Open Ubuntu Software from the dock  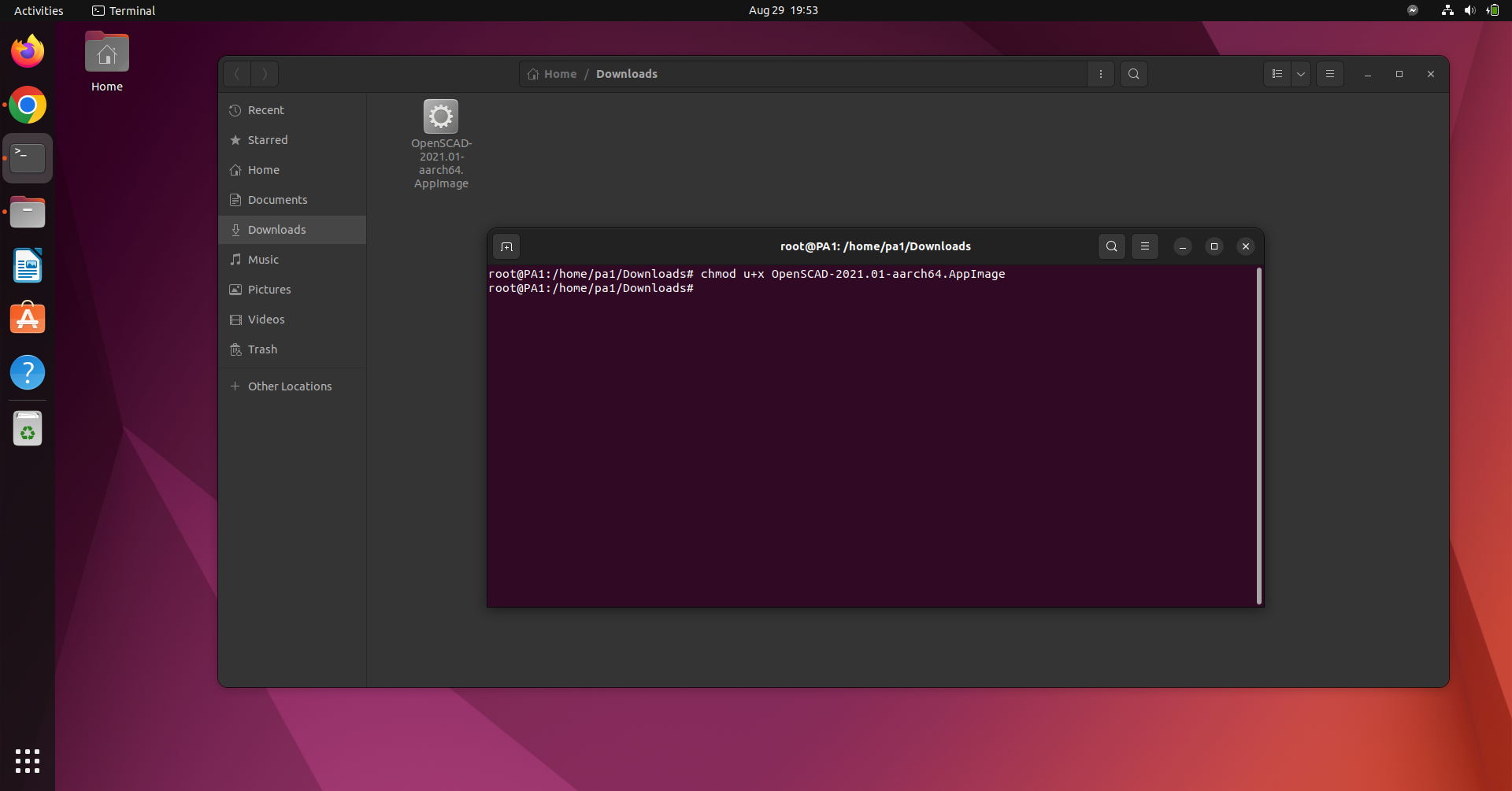[x=28, y=319]
